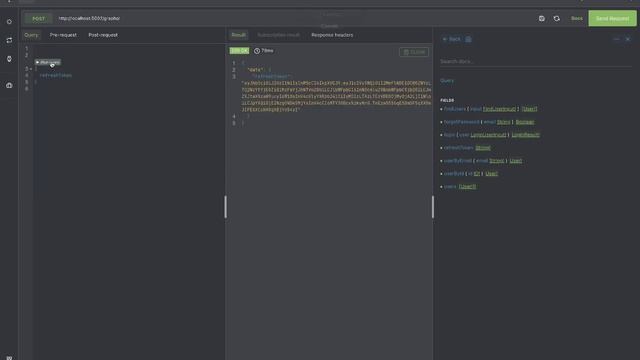The width and height of the screenshot is (640, 360).
Task: Click the divider handle between result and docs
Action: (x=433, y=207)
